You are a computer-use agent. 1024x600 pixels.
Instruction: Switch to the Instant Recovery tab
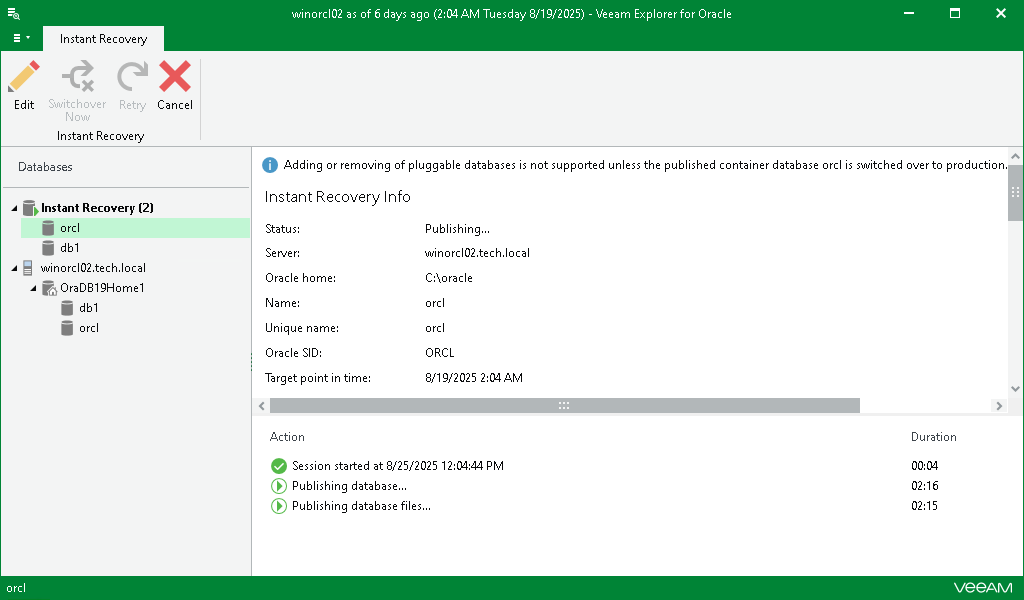[103, 39]
